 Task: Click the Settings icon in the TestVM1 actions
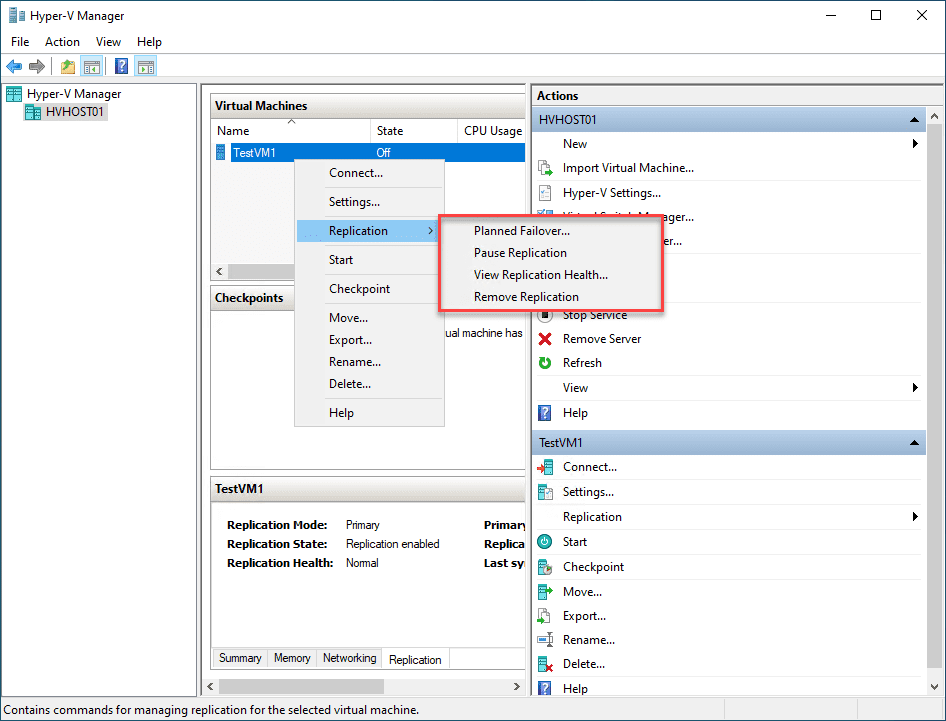[x=545, y=492]
